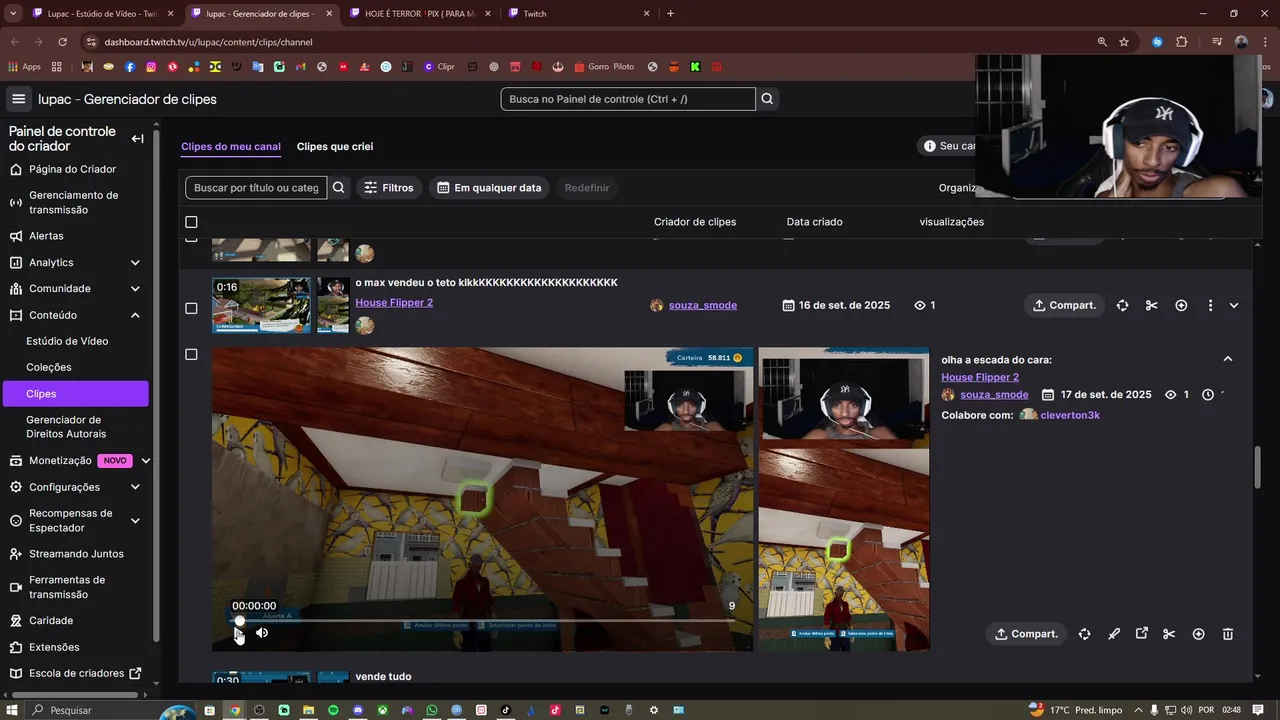Viewport: 1280px width, 720px height.
Task: Mute the clip player volume icon
Action: point(262,633)
